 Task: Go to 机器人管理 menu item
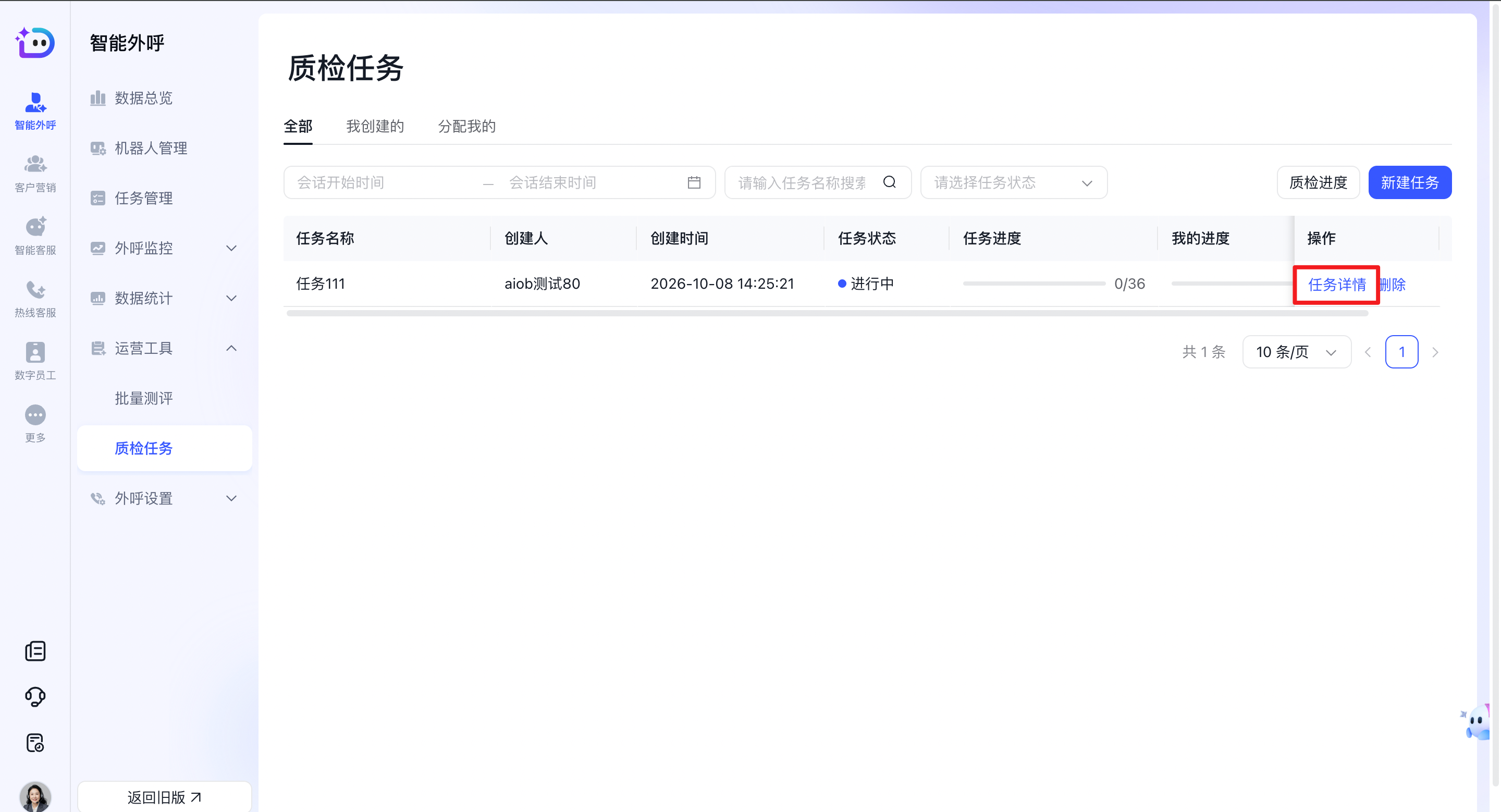click(164, 148)
